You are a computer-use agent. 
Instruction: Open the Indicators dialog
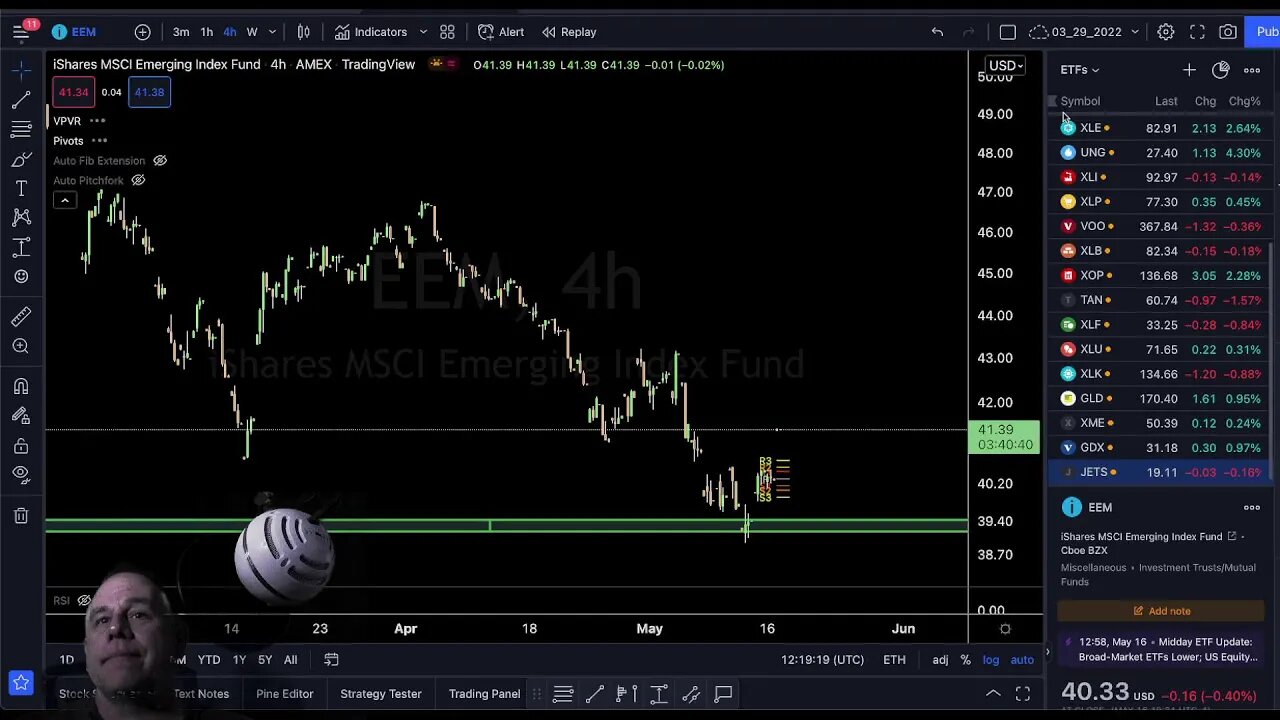point(371,32)
